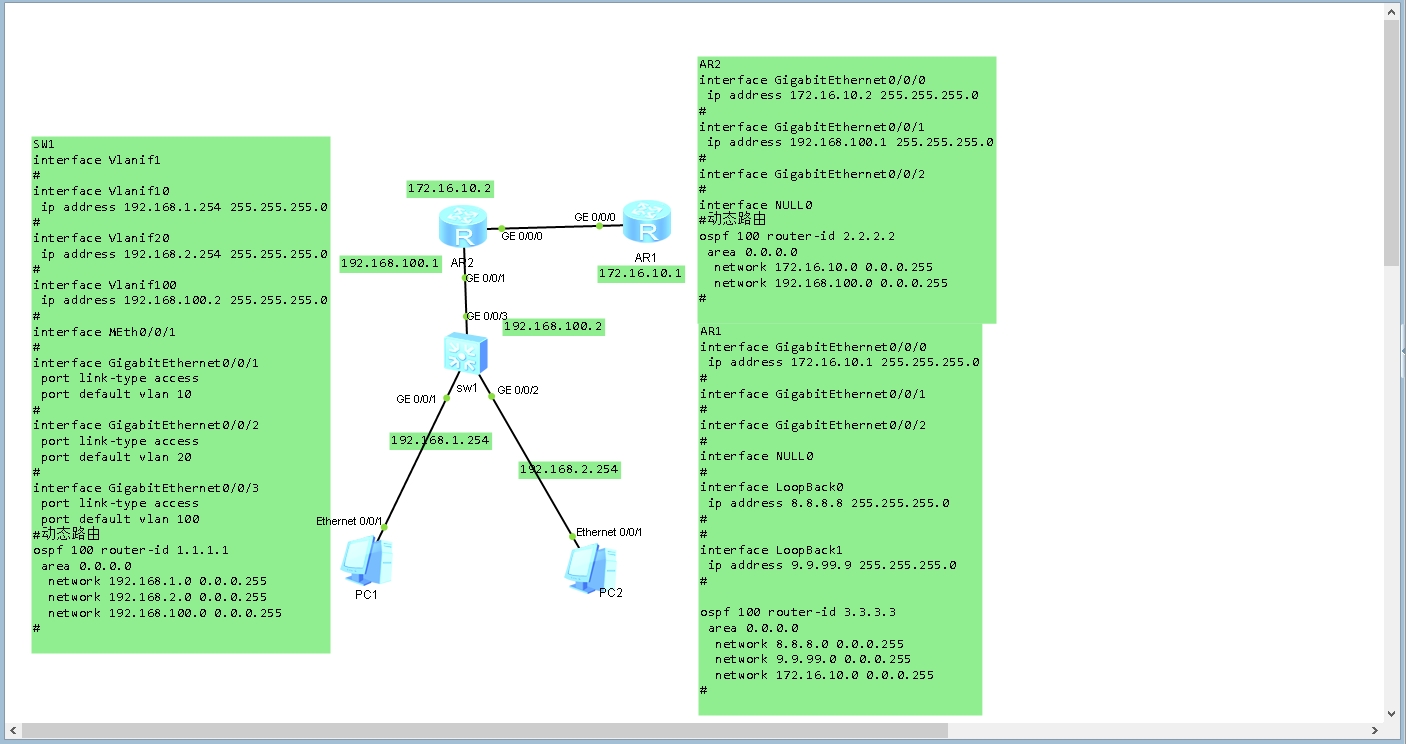
Task: Click the scroll right arrow on horizontal scrollbar
Action: point(1374,731)
